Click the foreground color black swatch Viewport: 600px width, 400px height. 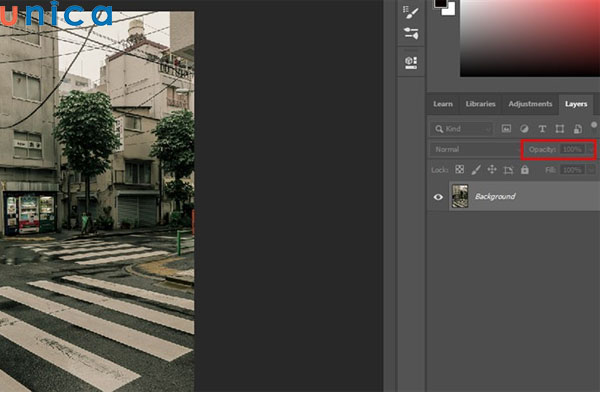click(x=440, y=3)
